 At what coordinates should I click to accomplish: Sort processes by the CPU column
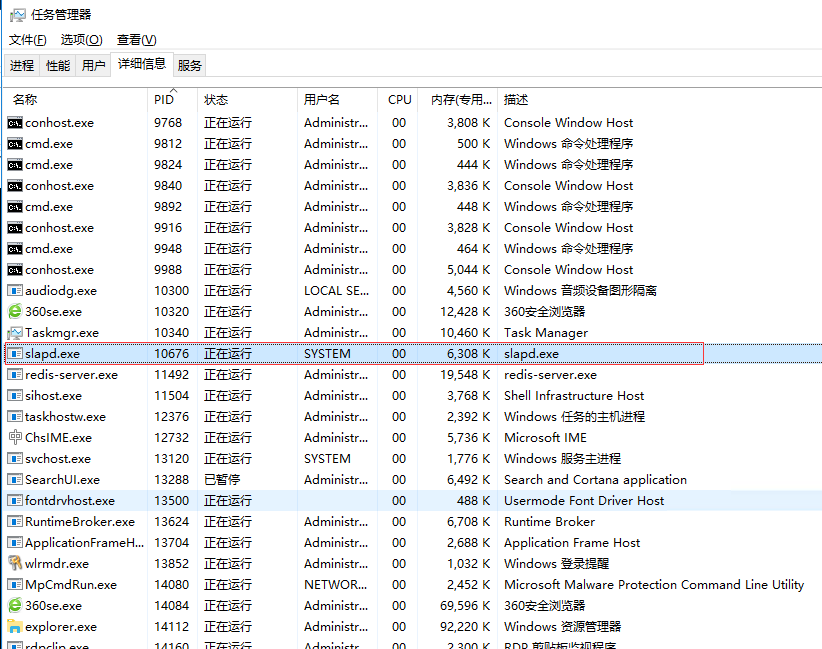(399, 99)
